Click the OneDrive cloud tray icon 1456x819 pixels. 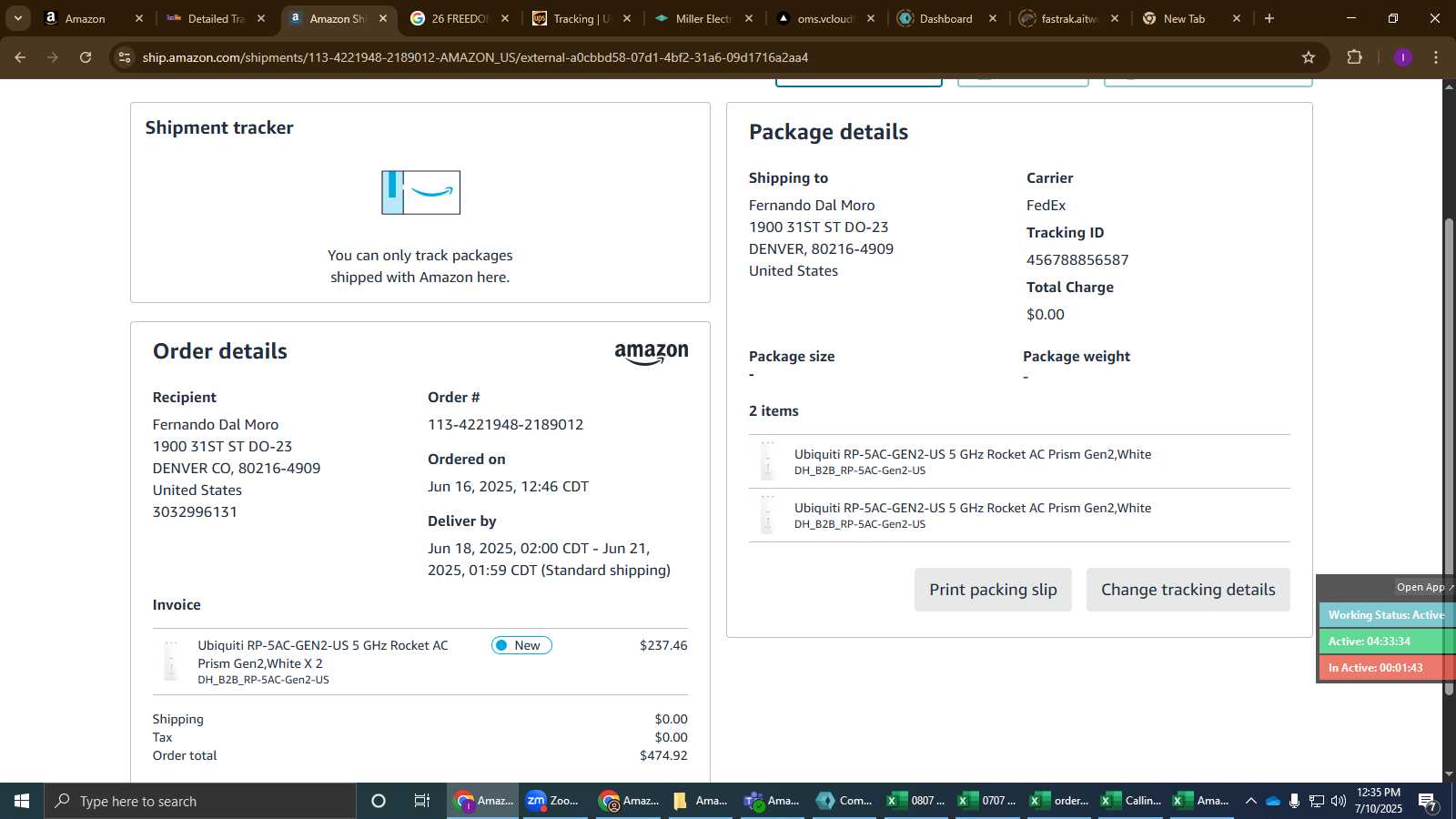coord(1273,801)
